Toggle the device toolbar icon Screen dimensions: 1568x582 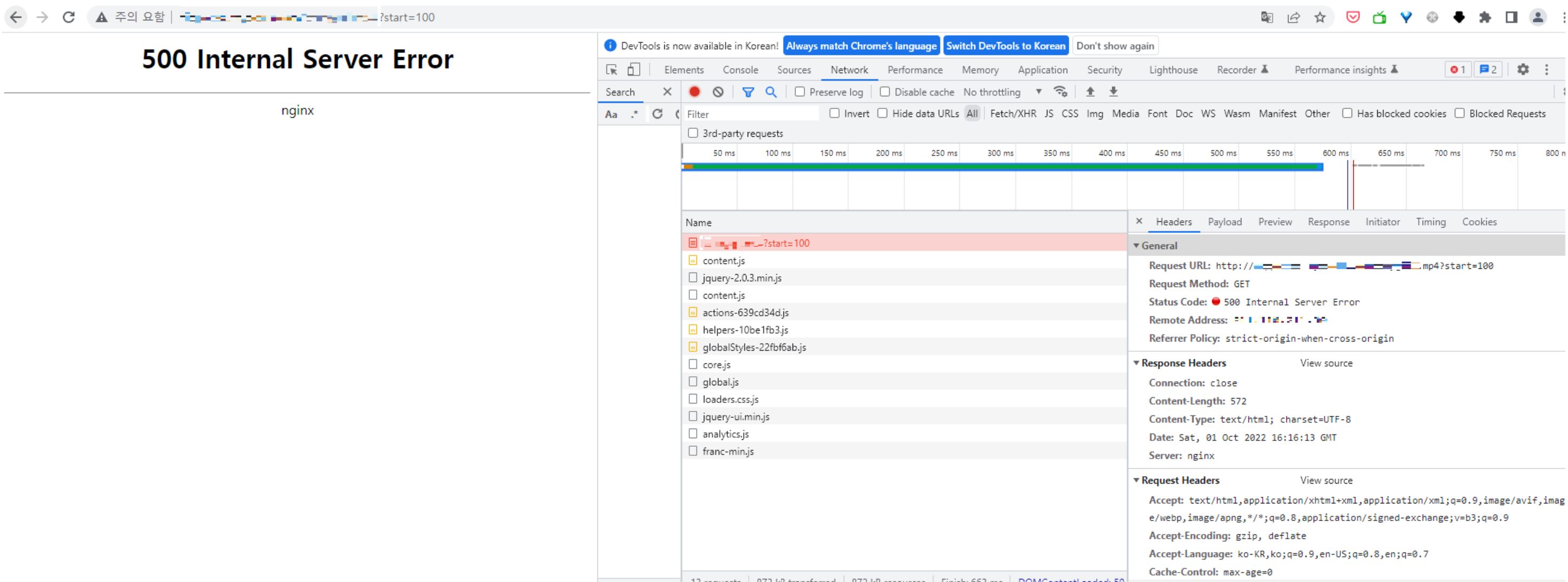(633, 70)
